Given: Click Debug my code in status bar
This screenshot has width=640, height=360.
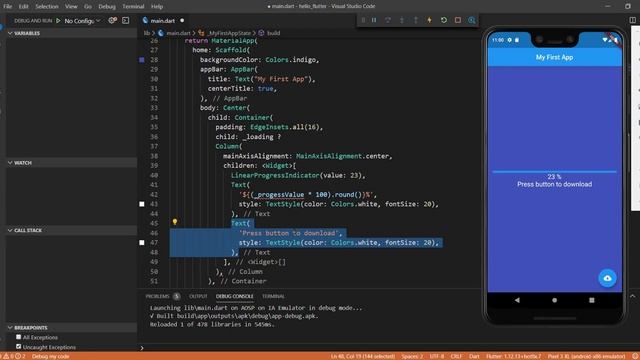Looking at the screenshot, I should 50,356.
